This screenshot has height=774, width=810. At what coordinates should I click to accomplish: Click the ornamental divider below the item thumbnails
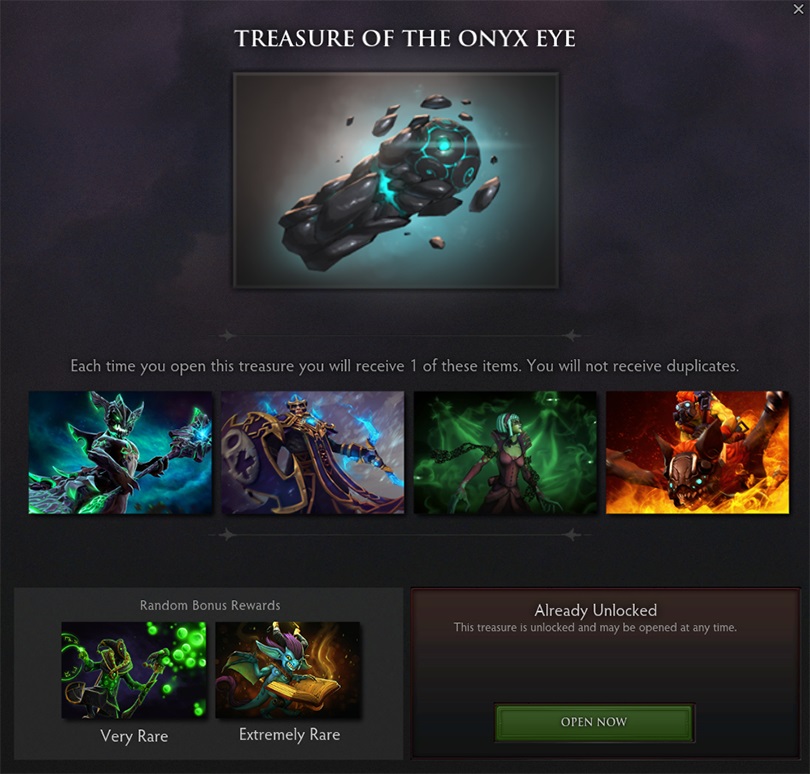point(399,535)
